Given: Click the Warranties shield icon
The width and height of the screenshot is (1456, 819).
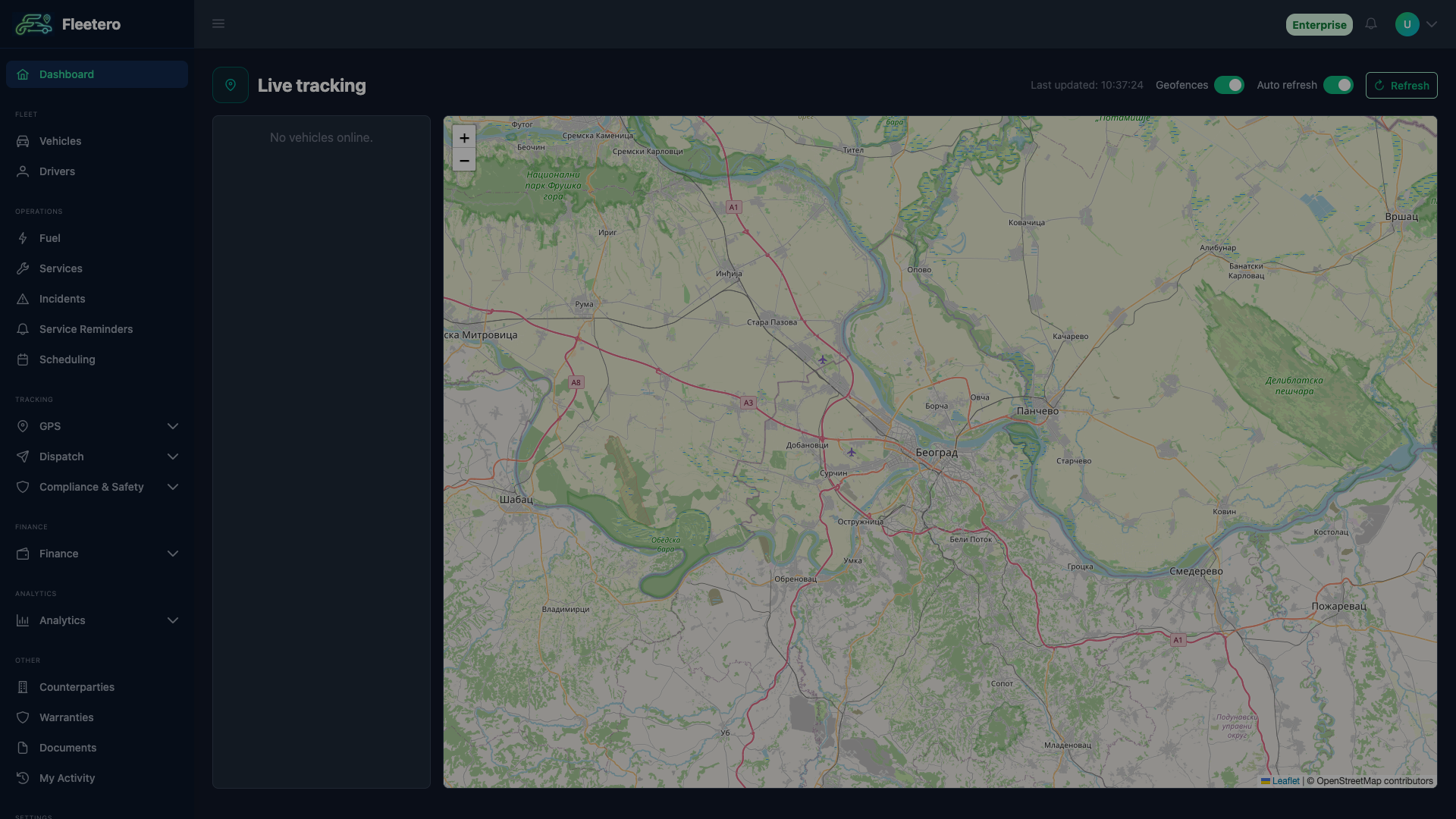Looking at the screenshot, I should 23,717.
